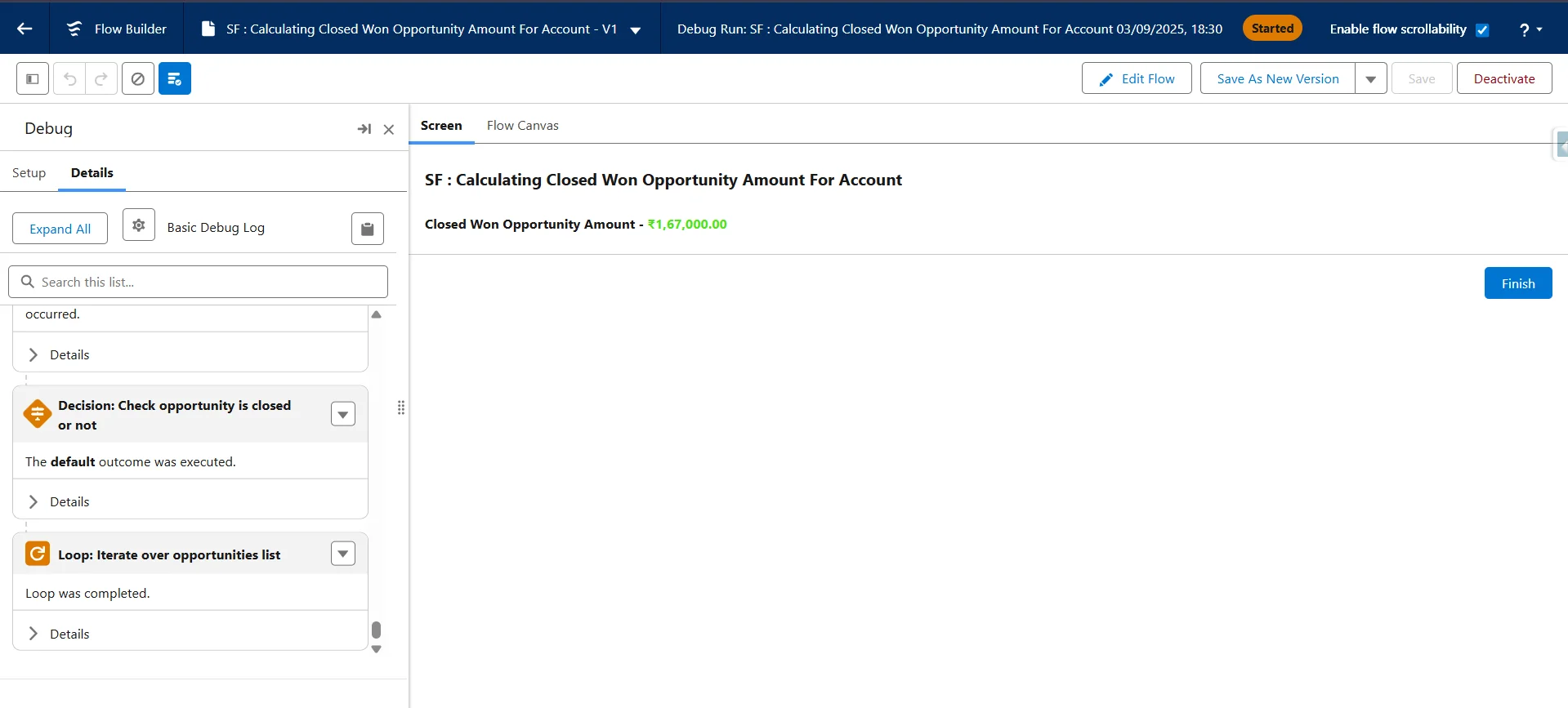Toggle the left panel icon
The image size is (1568, 708).
click(x=33, y=78)
